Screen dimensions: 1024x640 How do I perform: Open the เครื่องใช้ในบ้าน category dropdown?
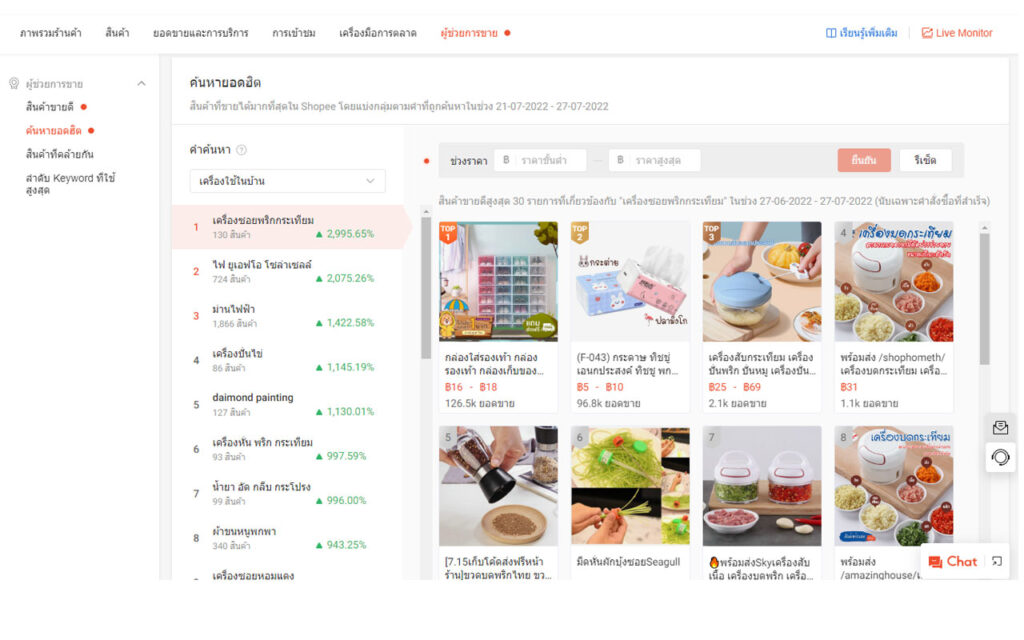(287, 181)
